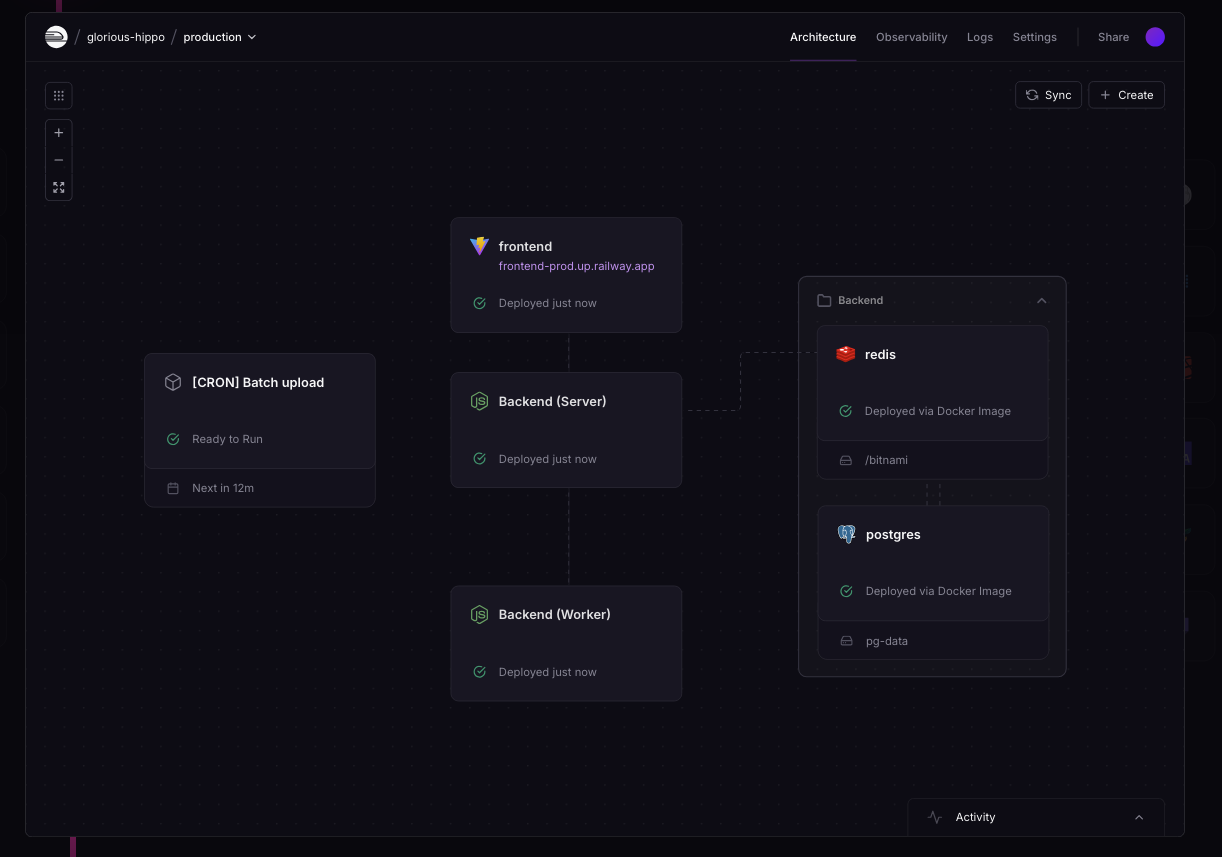Open the frontend-prod.up.railway.app link

tap(576, 266)
